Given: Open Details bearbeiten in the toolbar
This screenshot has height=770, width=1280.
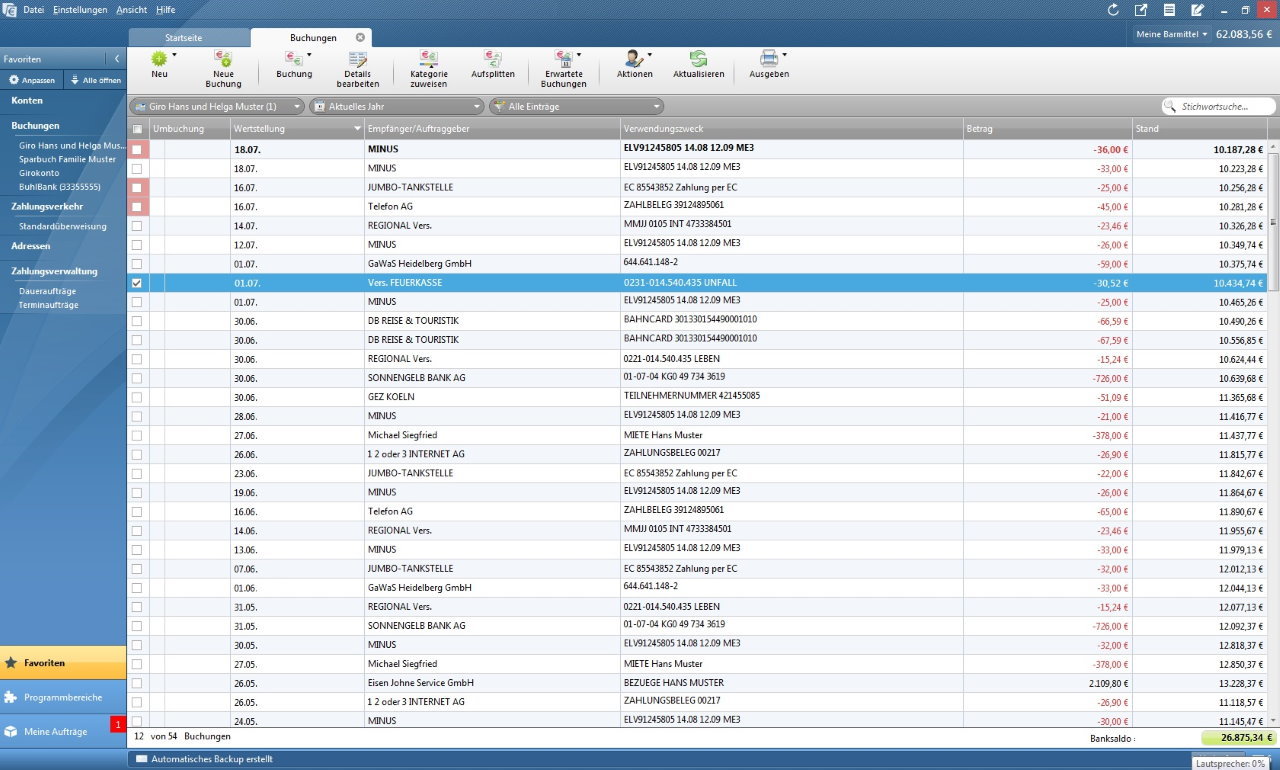Looking at the screenshot, I should (x=357, y=61).
